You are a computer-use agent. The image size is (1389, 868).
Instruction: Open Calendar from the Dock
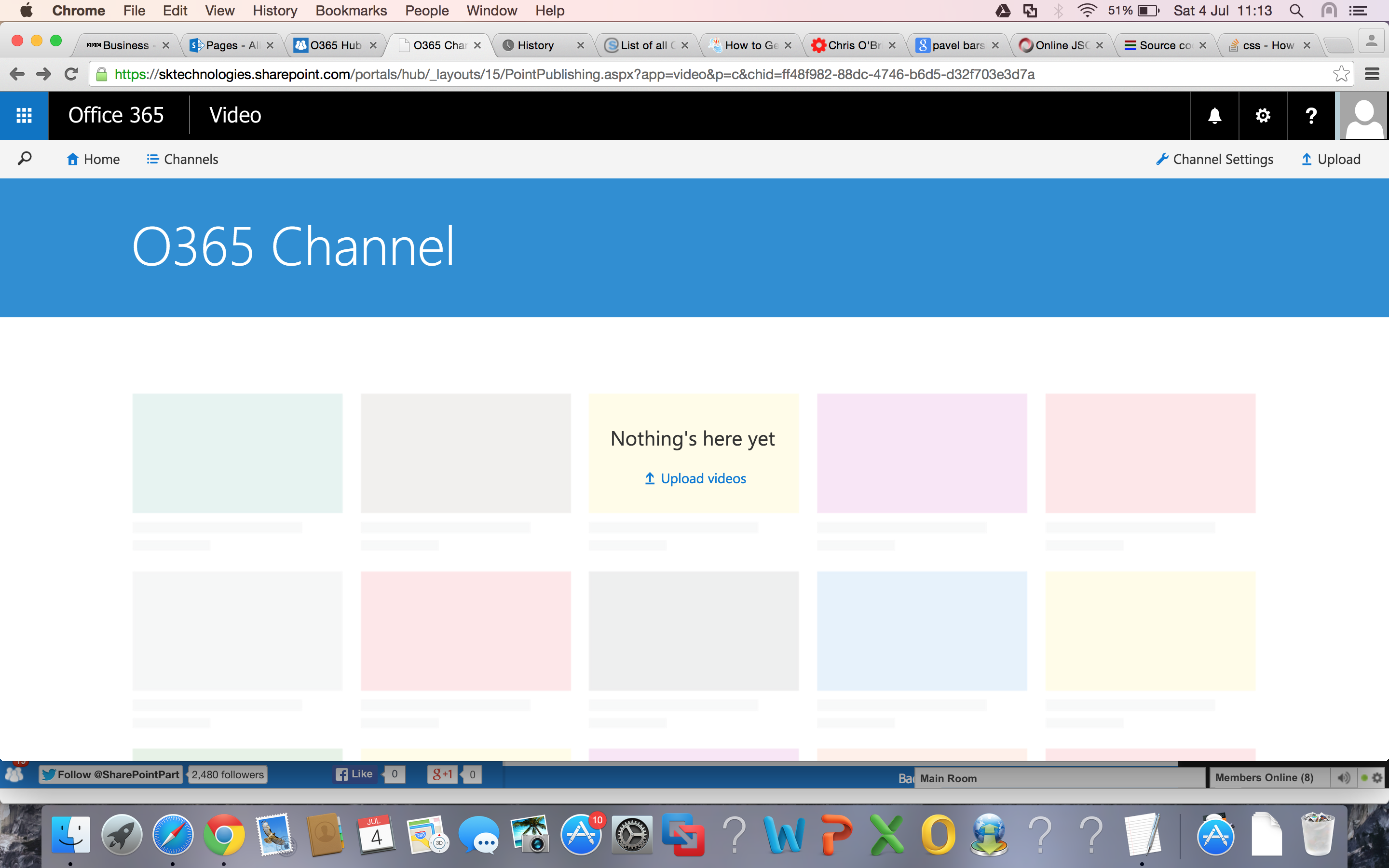point(377,835)
